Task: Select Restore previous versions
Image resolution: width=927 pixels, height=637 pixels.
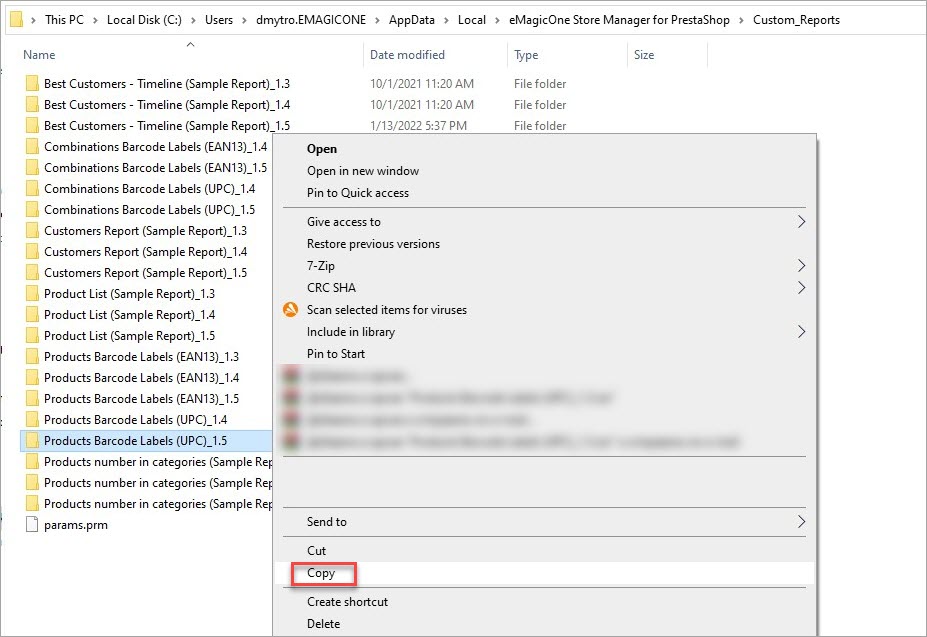Action: point(373,244)
